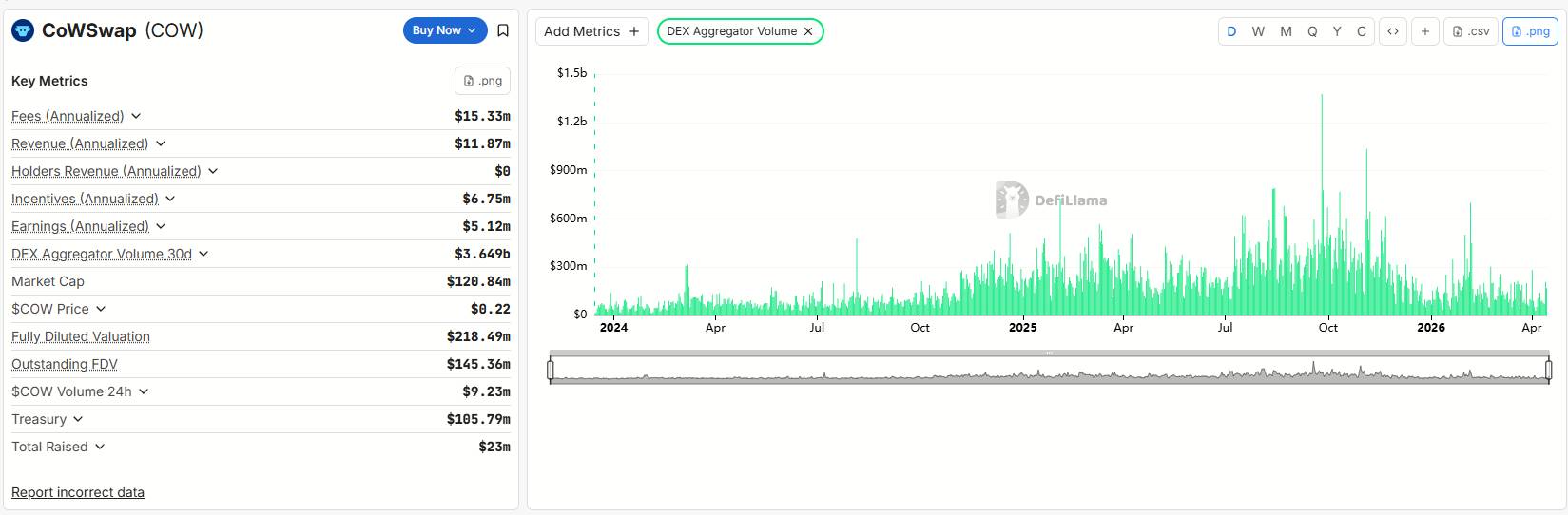Expand the Treasury breakdown
Screen dimensions: 1568x515
[x=78, y=419]
